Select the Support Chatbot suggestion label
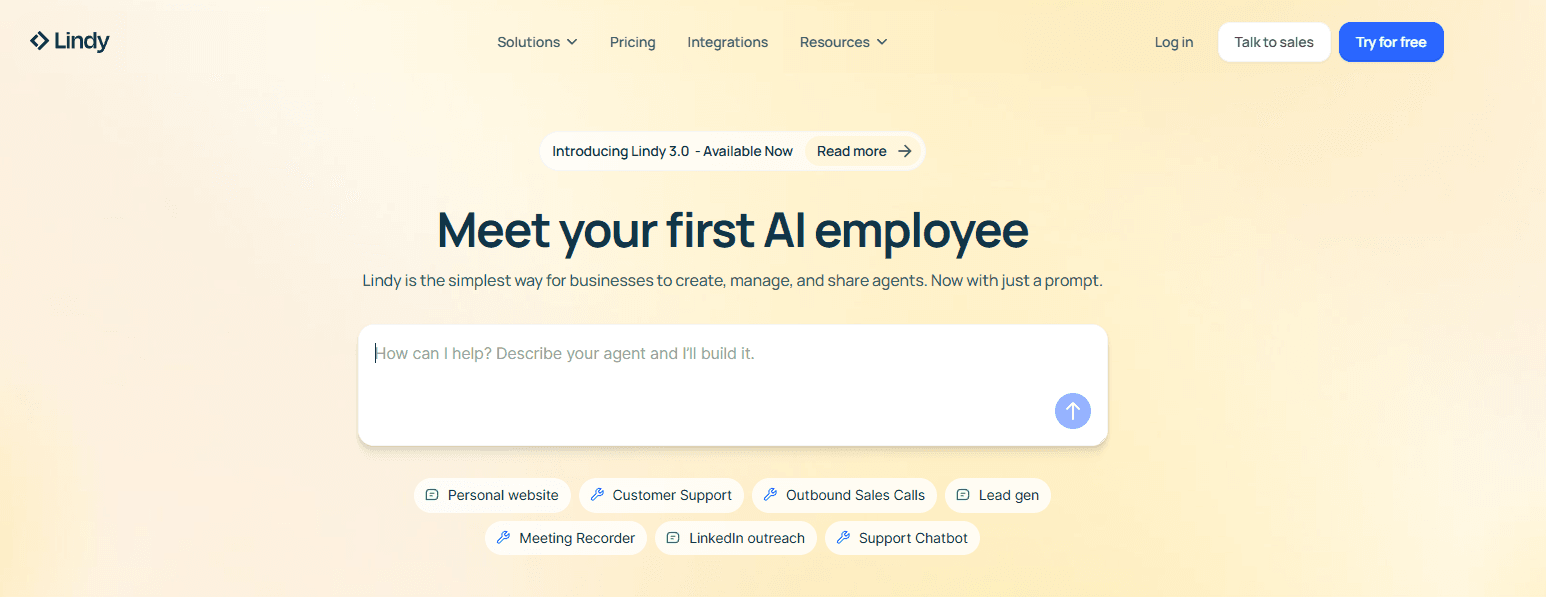This screenshot has width=1546, height=597. coord(913,538)
